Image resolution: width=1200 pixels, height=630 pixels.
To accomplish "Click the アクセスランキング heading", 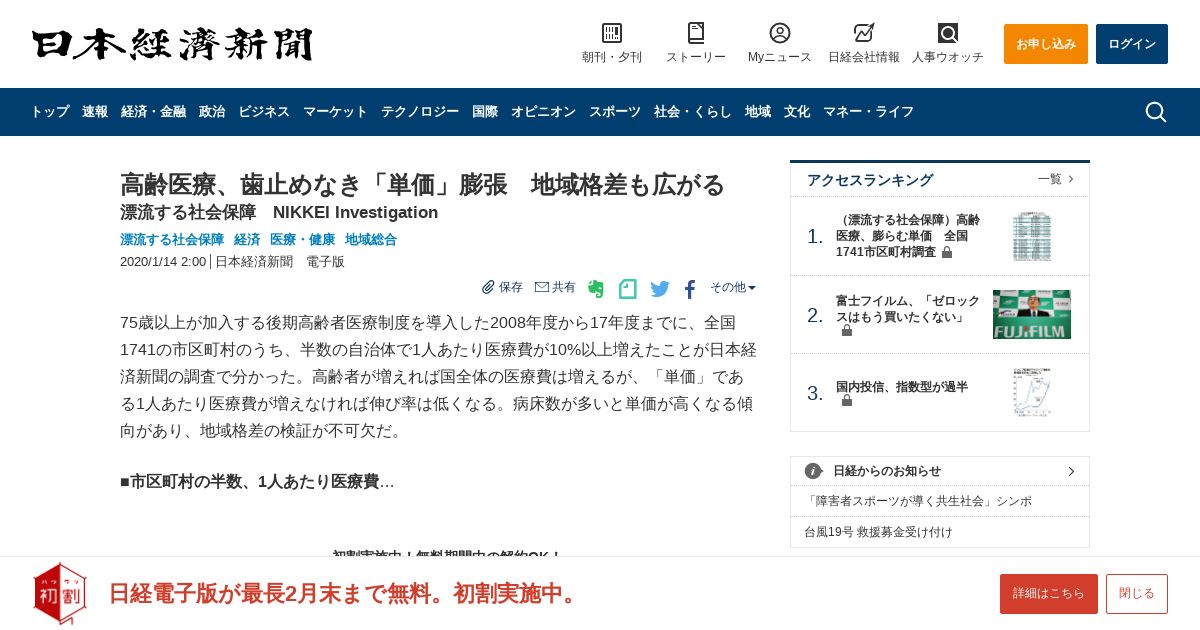I will click(870, 180).
